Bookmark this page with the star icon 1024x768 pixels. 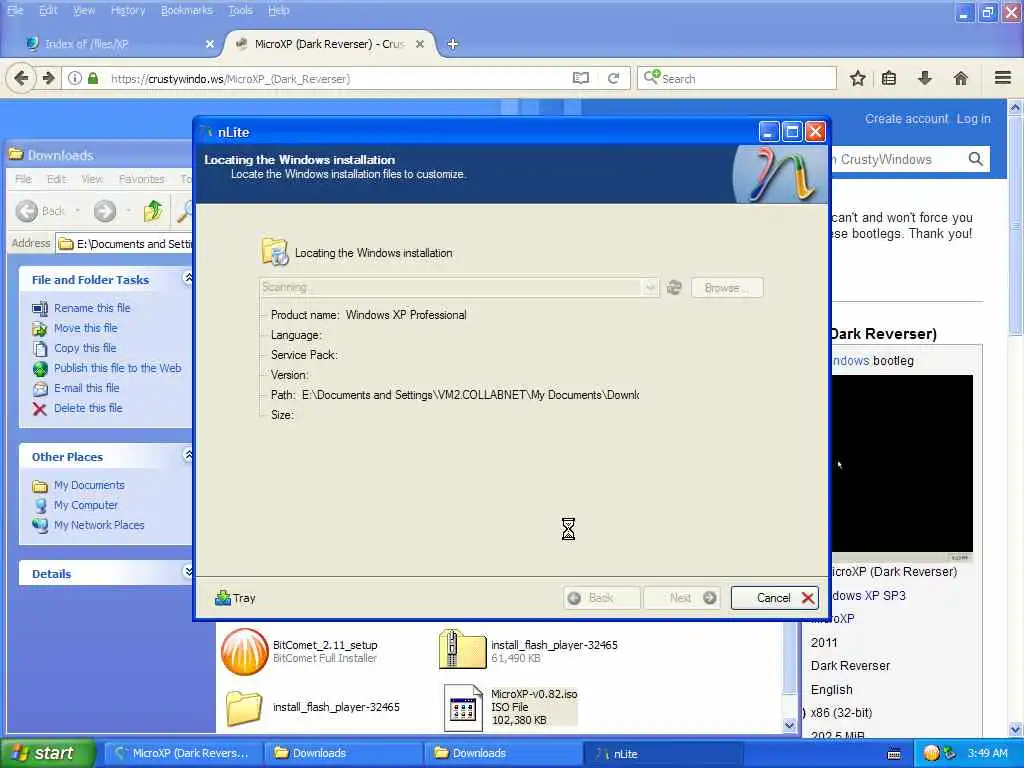(x=857, y=78)
